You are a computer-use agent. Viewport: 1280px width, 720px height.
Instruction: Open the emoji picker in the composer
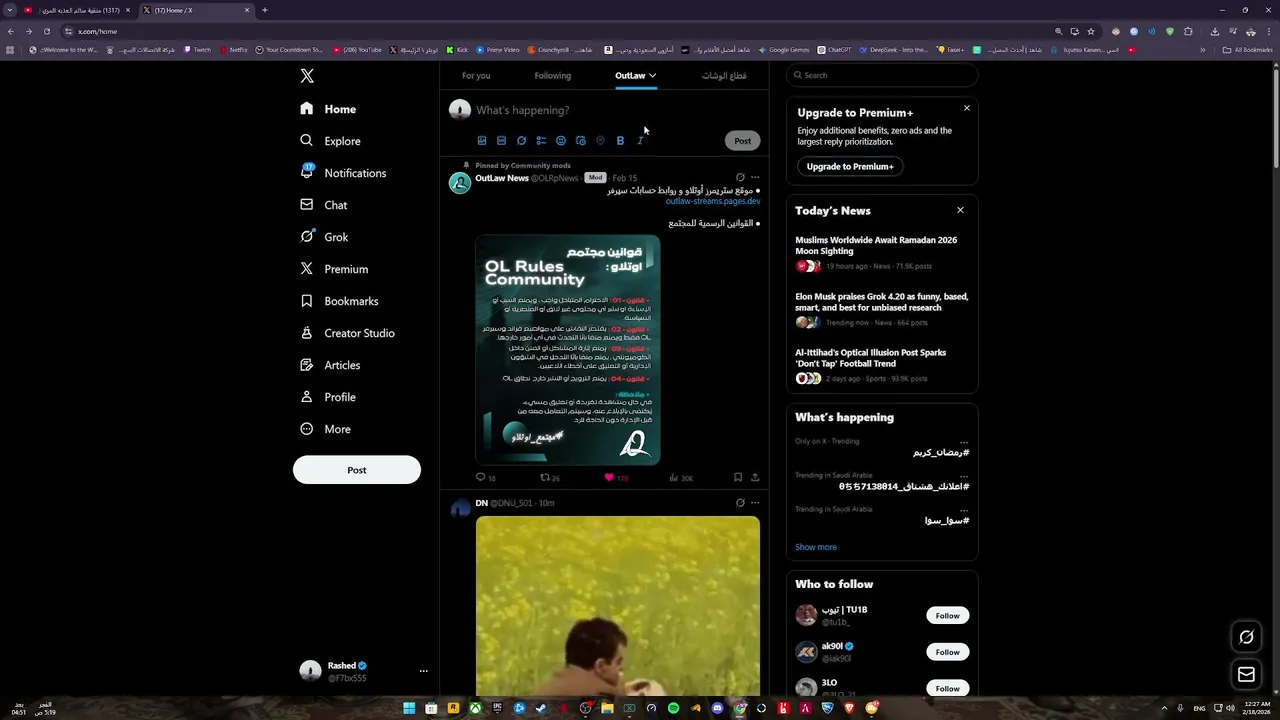pyautogui.click(x=561, y=141)
